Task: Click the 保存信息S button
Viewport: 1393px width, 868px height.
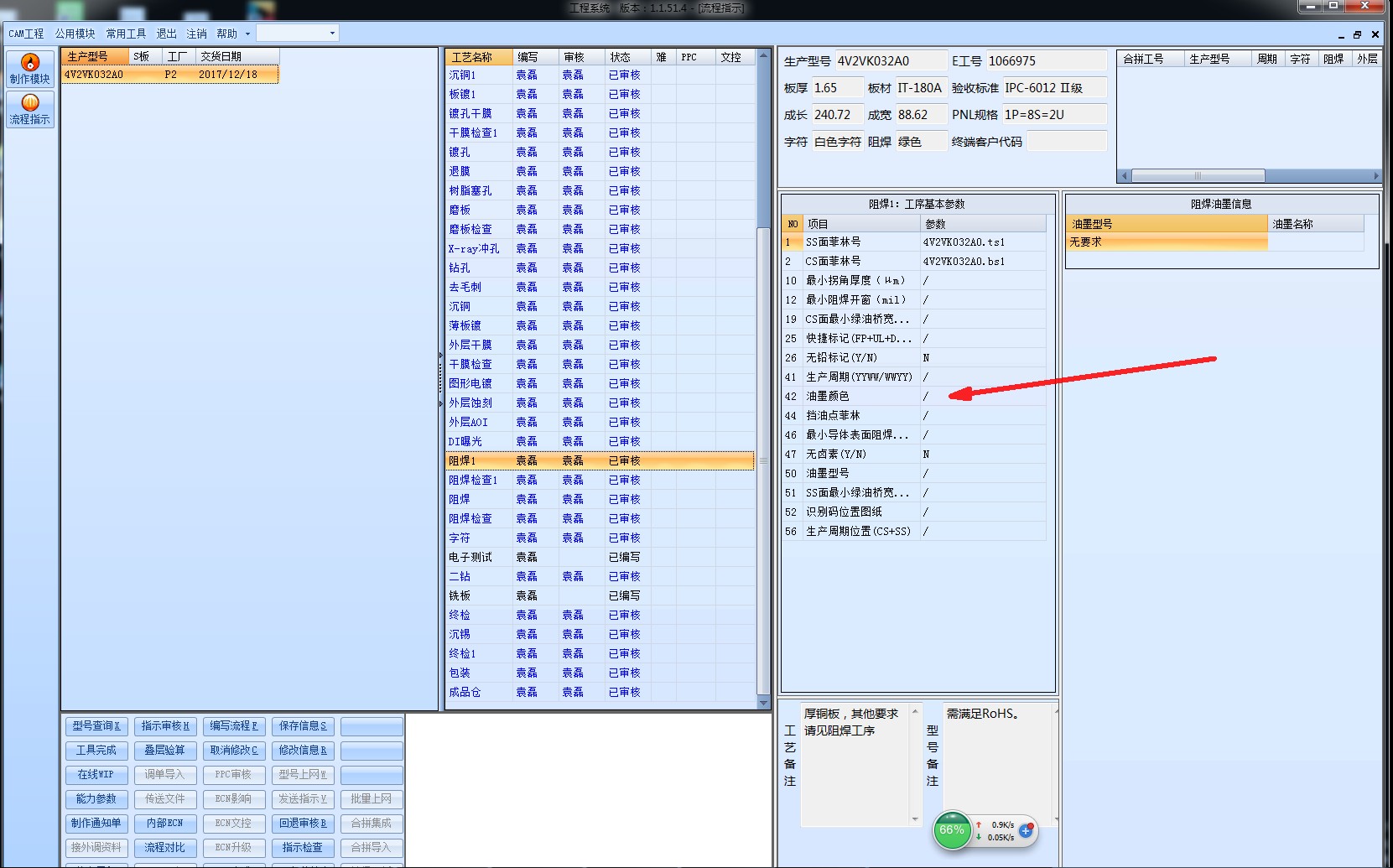Action: click(303, 726)
